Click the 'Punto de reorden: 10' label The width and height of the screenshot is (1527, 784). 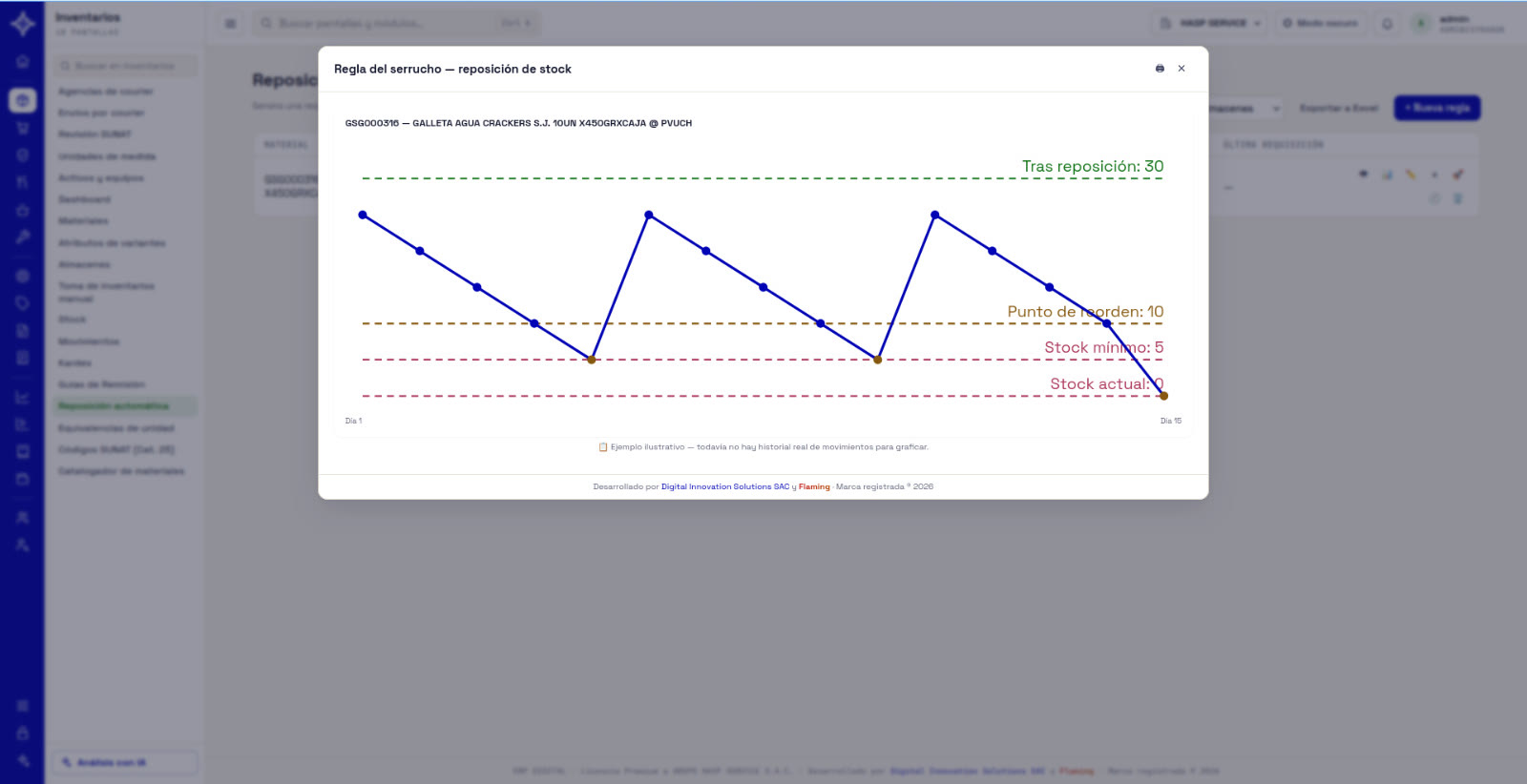click(1085, 312)
